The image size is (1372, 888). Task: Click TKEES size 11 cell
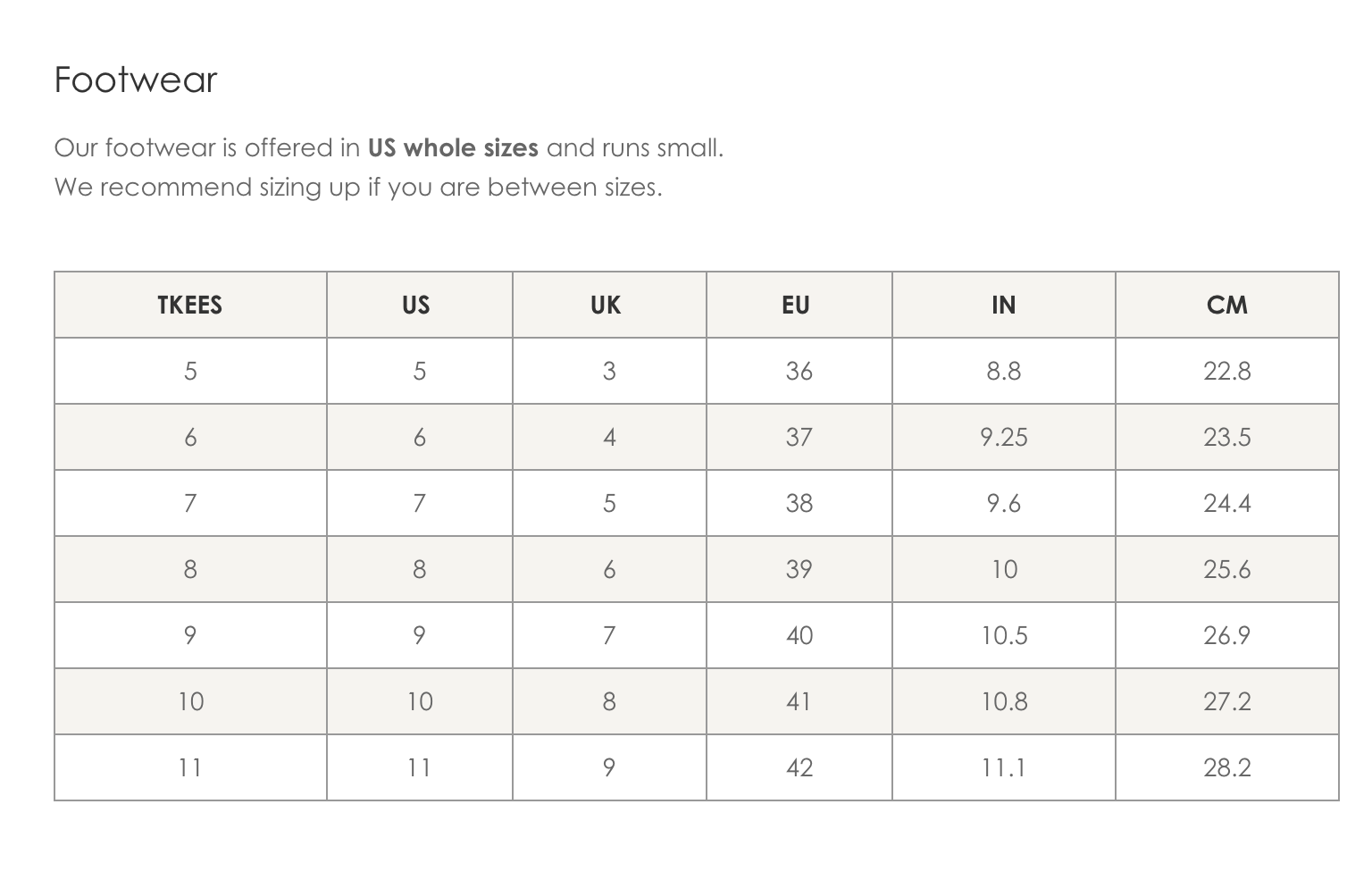[190, 767]
